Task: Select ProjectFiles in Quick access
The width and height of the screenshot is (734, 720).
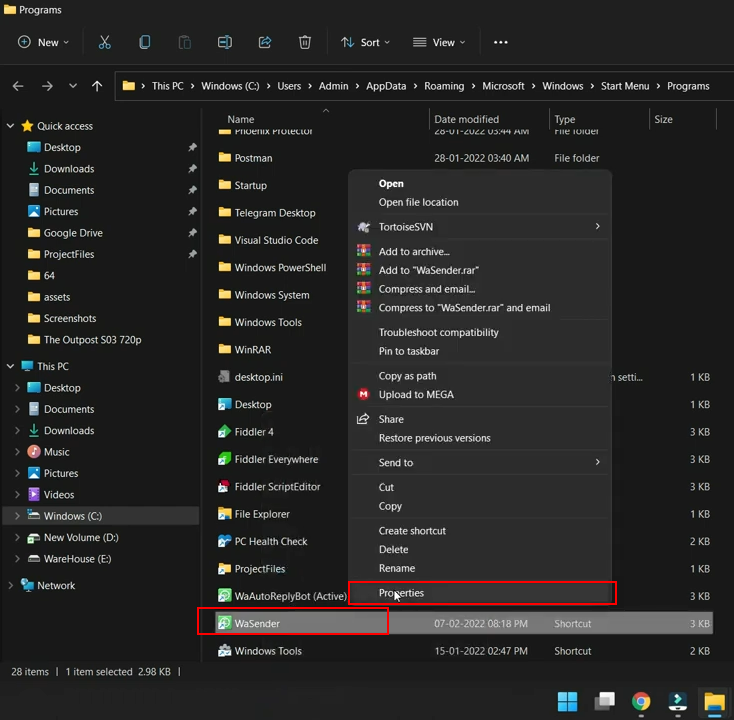Action: (x=68, y=254)
